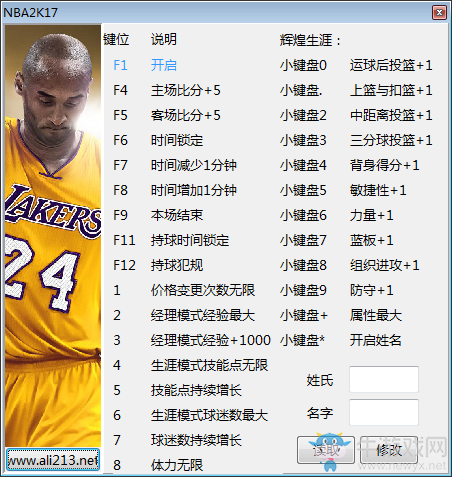Click the 敏捷性+1 entry

point(378,190)
